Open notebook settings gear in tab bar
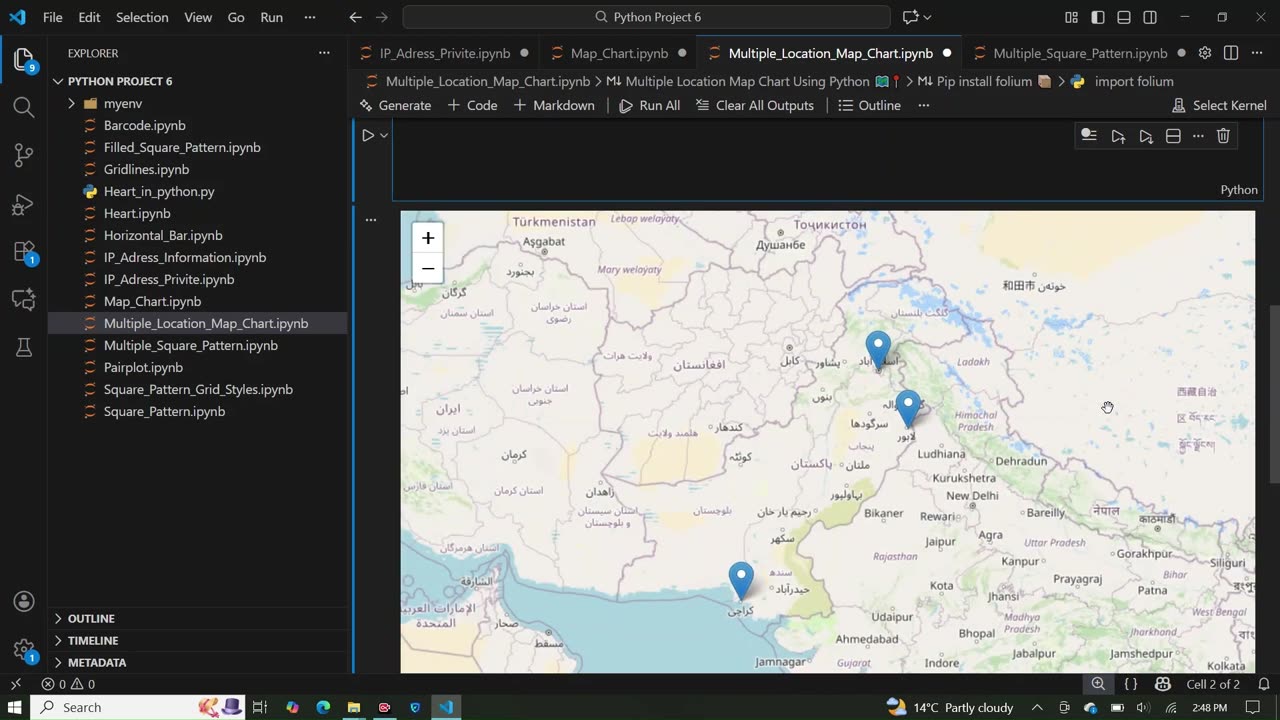Screen dimensions: 1280x720 coord(1205,53)
